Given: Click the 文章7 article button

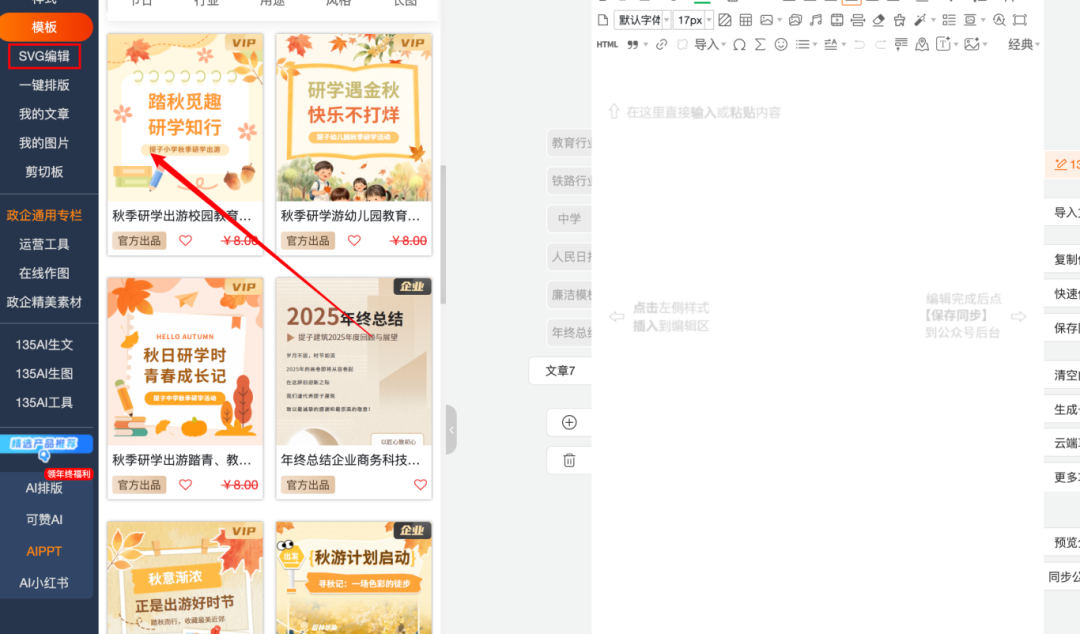Looking at the screenshot, I should tap(560, 370).
